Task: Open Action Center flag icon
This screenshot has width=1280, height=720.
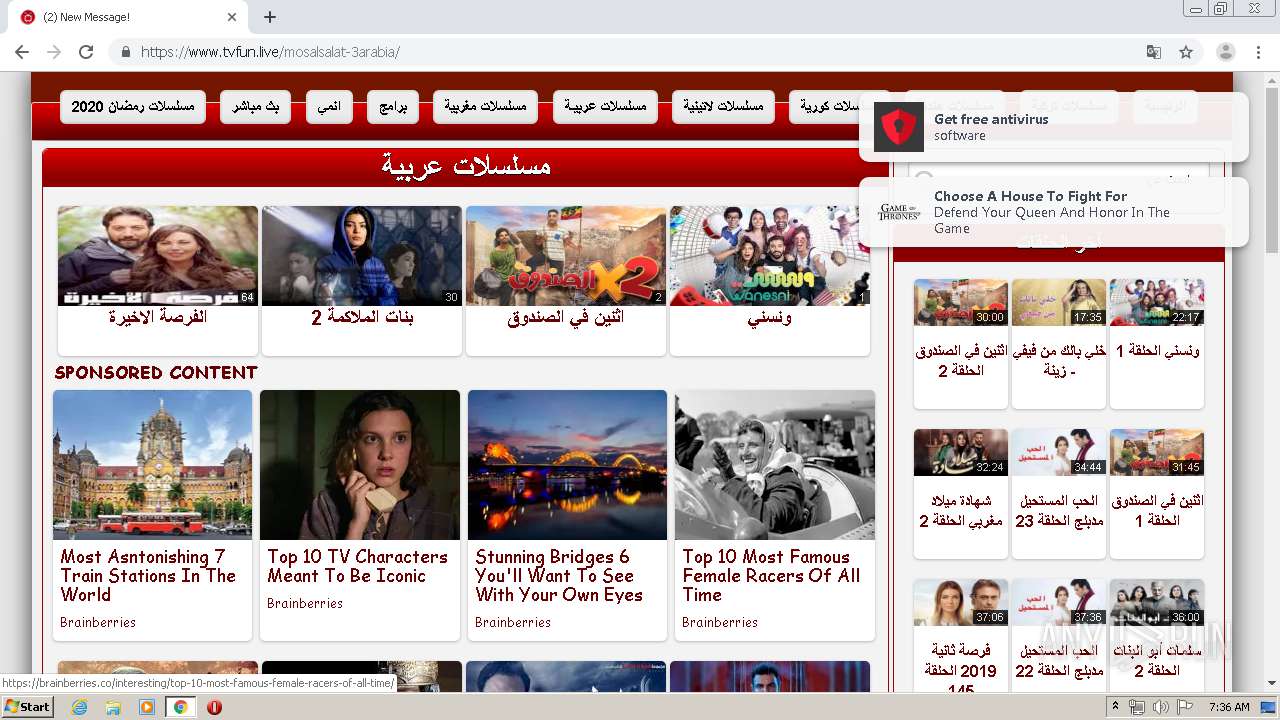Action: [1184, 707]
